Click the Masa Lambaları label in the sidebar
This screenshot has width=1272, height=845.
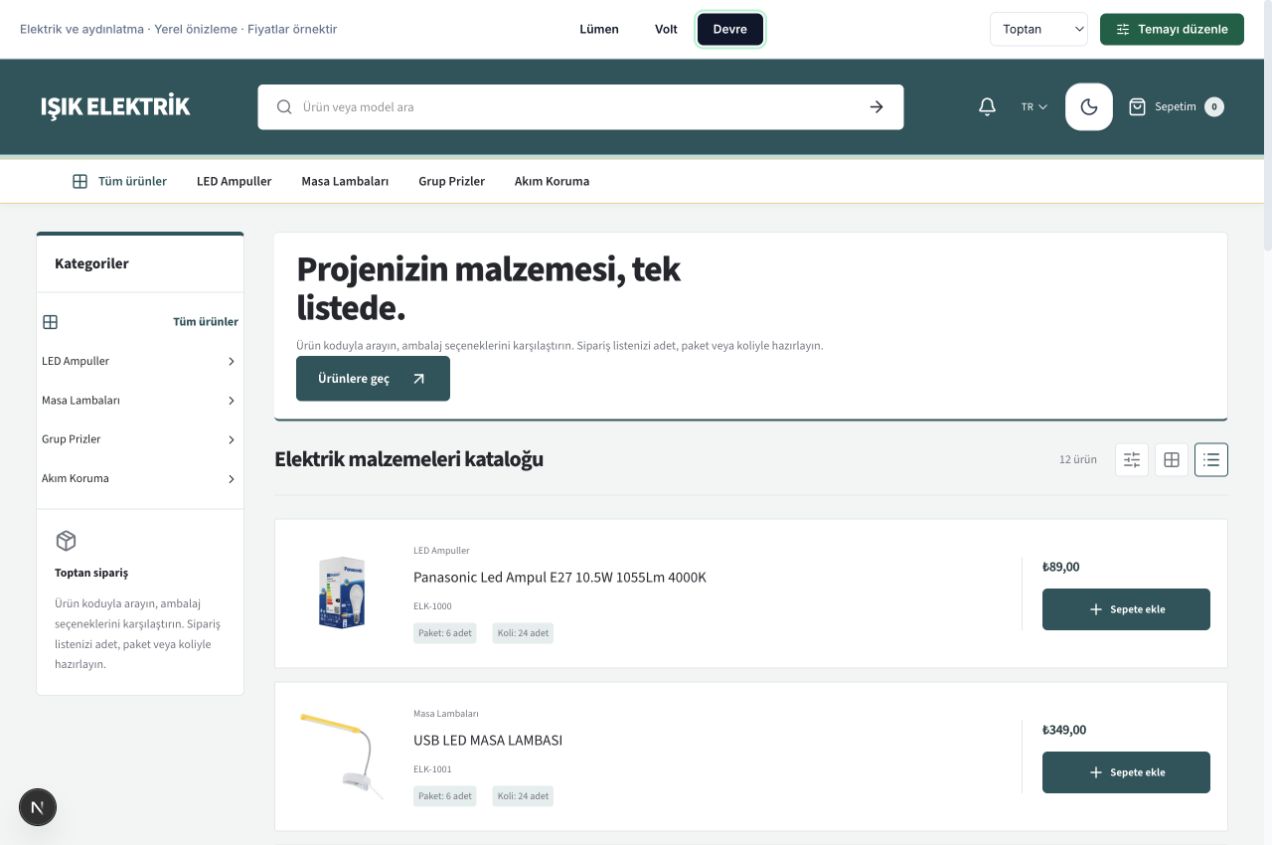pyautogui.click(x=81, y=400)
